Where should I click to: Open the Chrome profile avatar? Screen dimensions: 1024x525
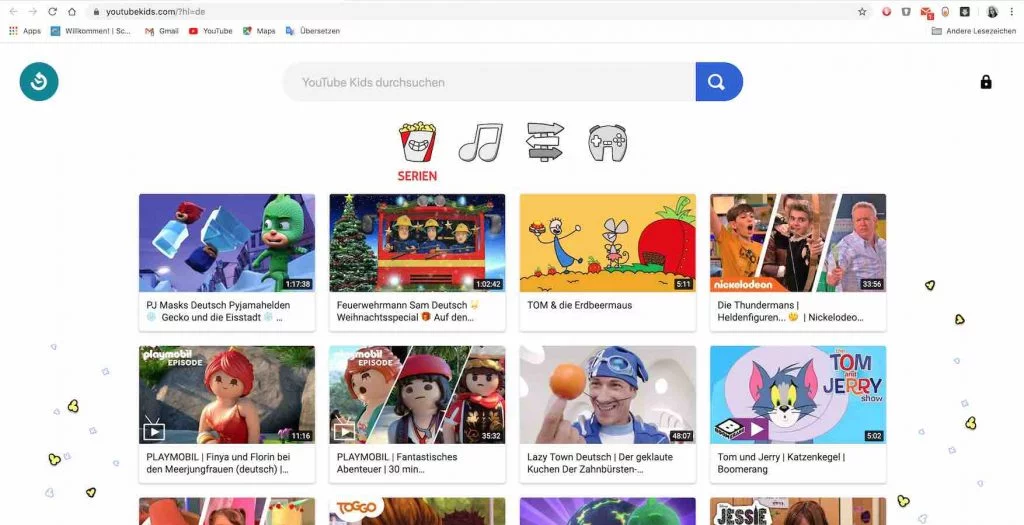(992, 12)
